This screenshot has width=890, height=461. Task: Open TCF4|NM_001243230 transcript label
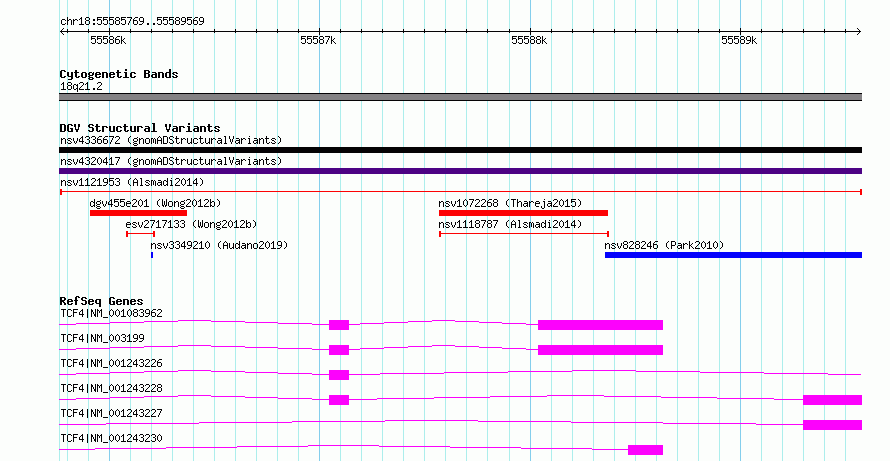(111, 438)
